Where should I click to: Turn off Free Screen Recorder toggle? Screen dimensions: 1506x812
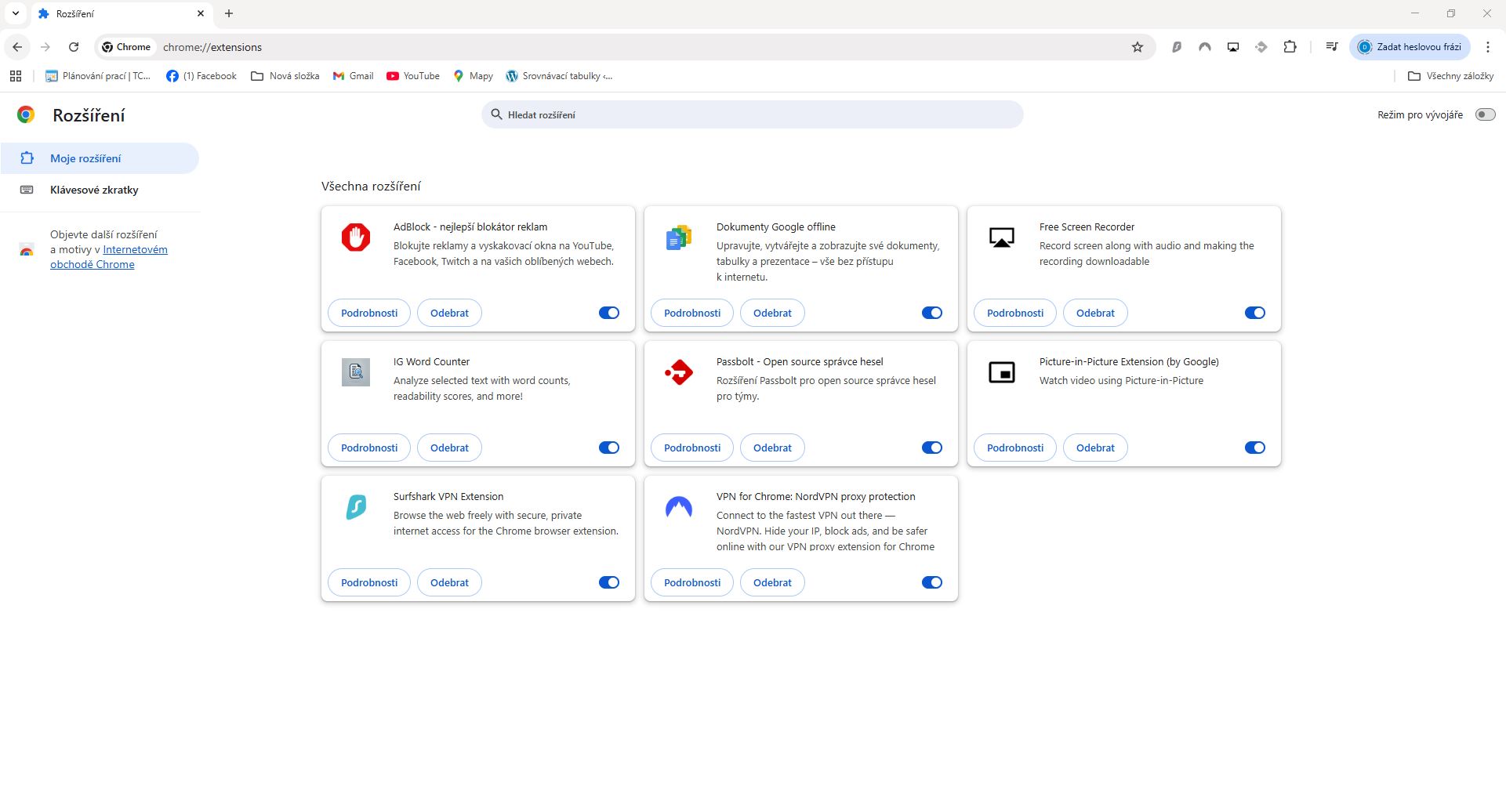tap(1255, 313)
